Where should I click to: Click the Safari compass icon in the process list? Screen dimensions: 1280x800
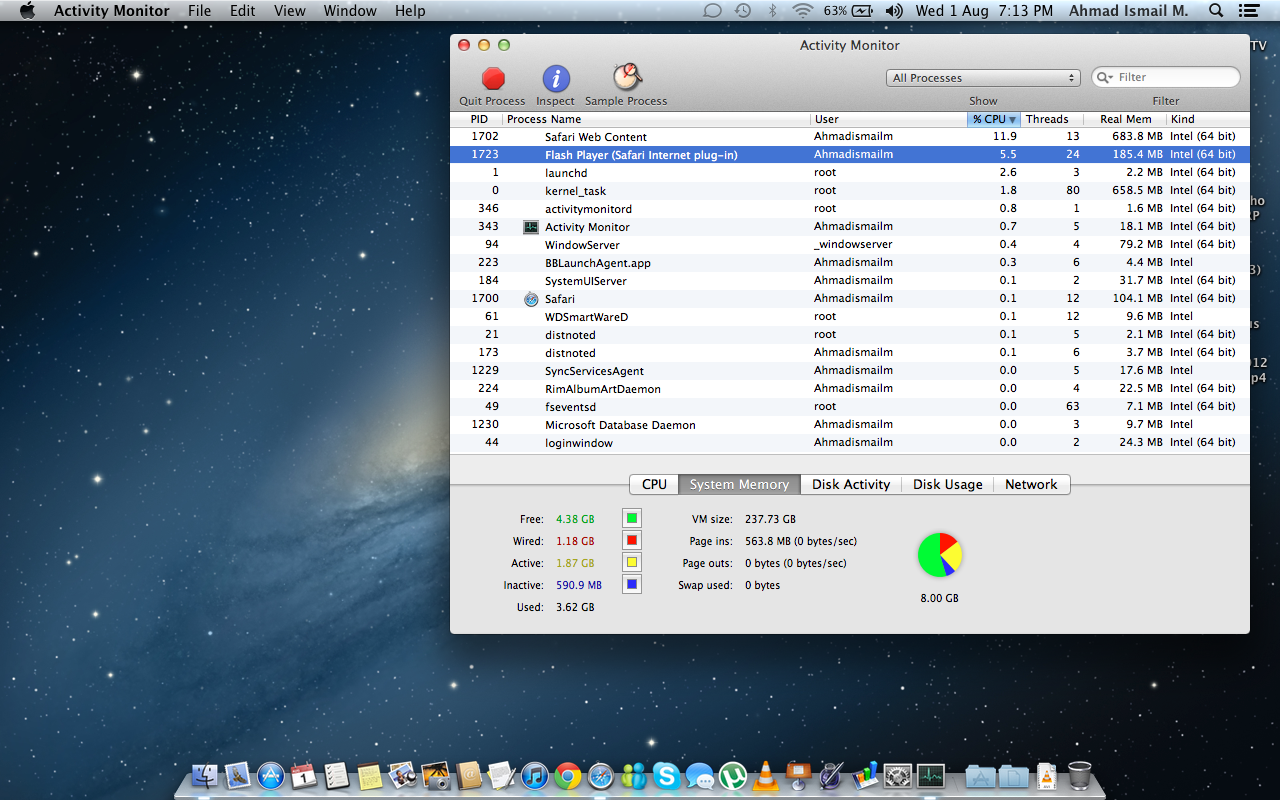coord(531,299)
